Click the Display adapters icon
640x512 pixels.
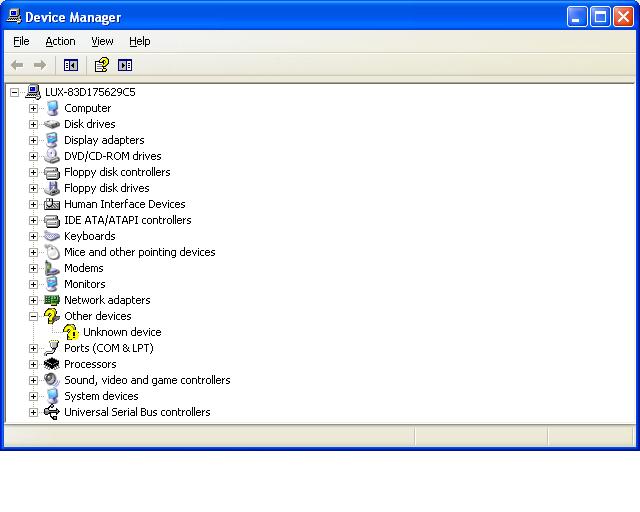click(x=52, y=140)
